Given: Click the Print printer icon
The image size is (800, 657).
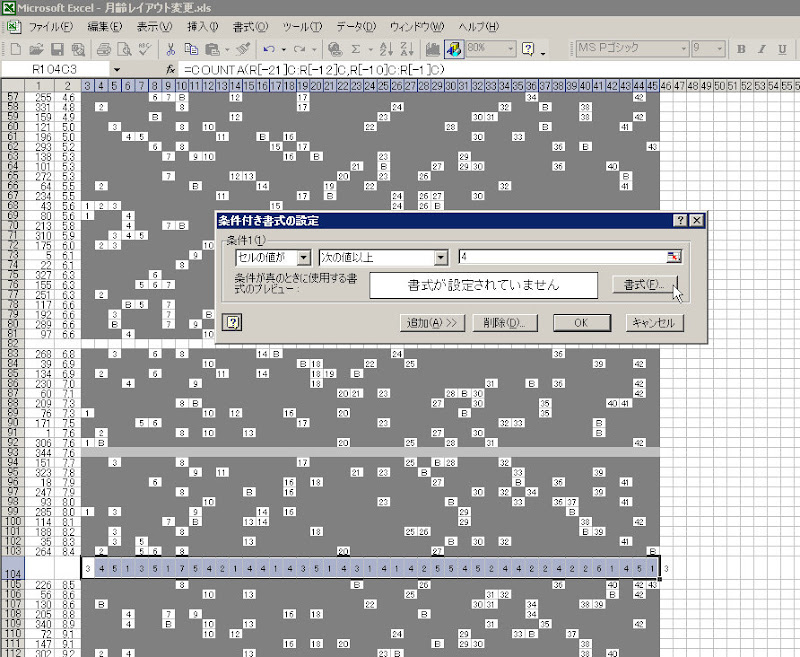Looking at the screenshot, I should [x=104, y=49].
